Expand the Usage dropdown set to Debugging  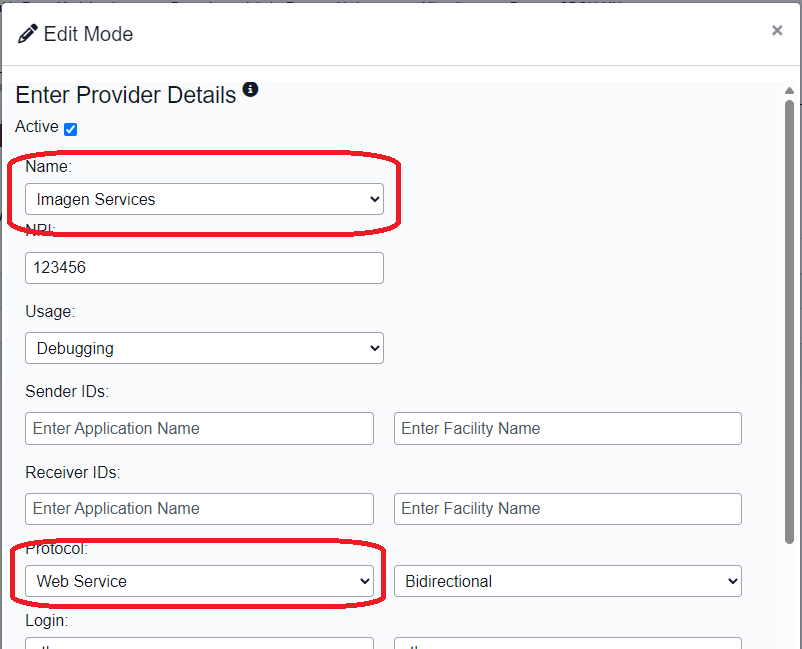[204, 348]
